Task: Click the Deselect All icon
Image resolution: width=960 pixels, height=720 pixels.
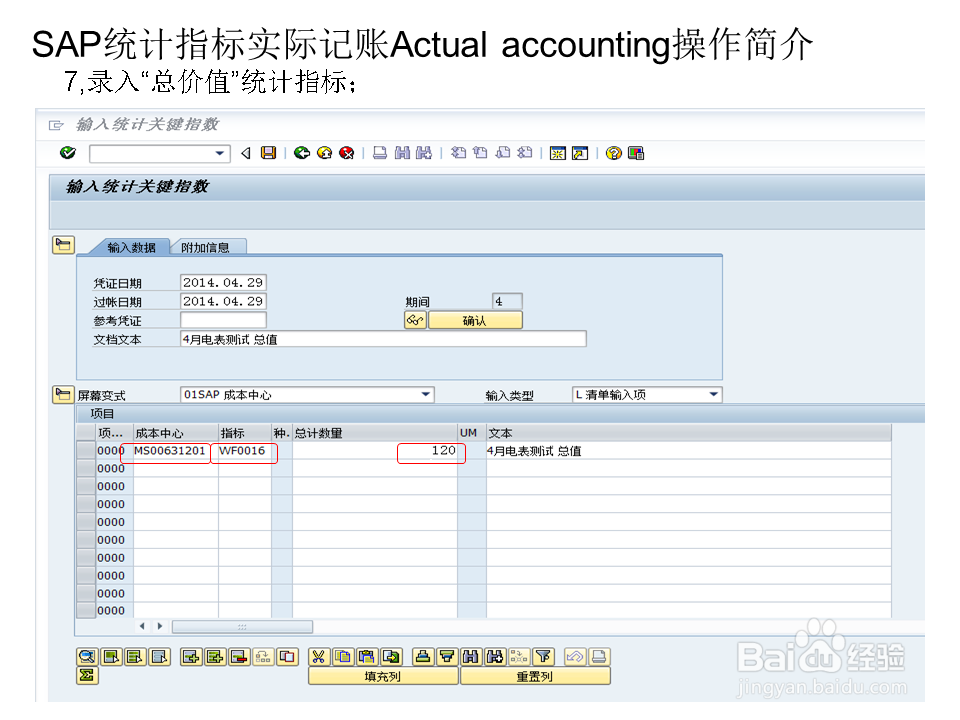Action: tap(160, 657)
